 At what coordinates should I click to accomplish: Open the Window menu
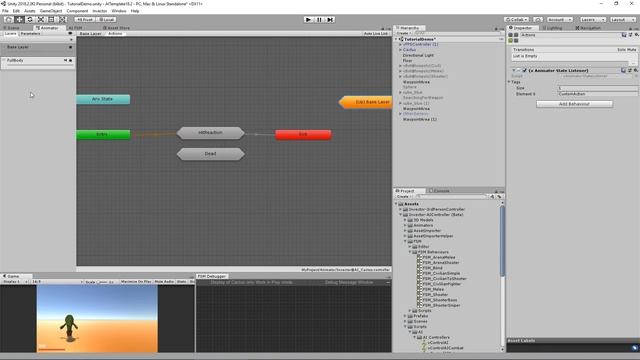(119, 11)
